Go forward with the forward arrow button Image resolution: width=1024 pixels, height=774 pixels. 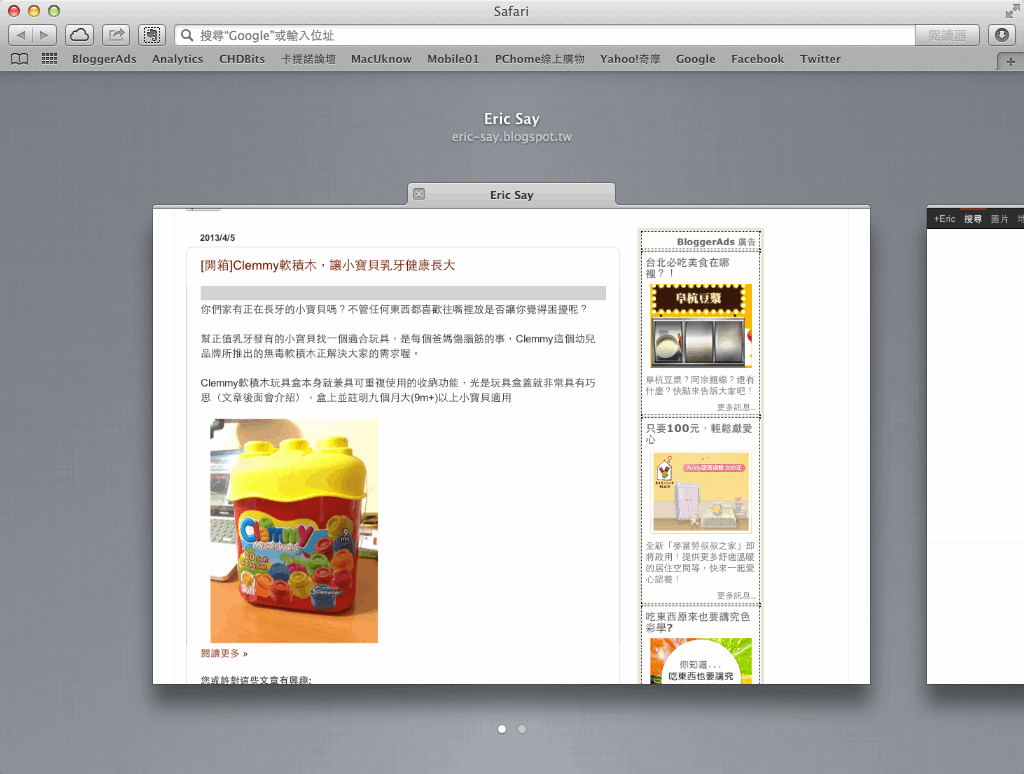pos(44,35)
